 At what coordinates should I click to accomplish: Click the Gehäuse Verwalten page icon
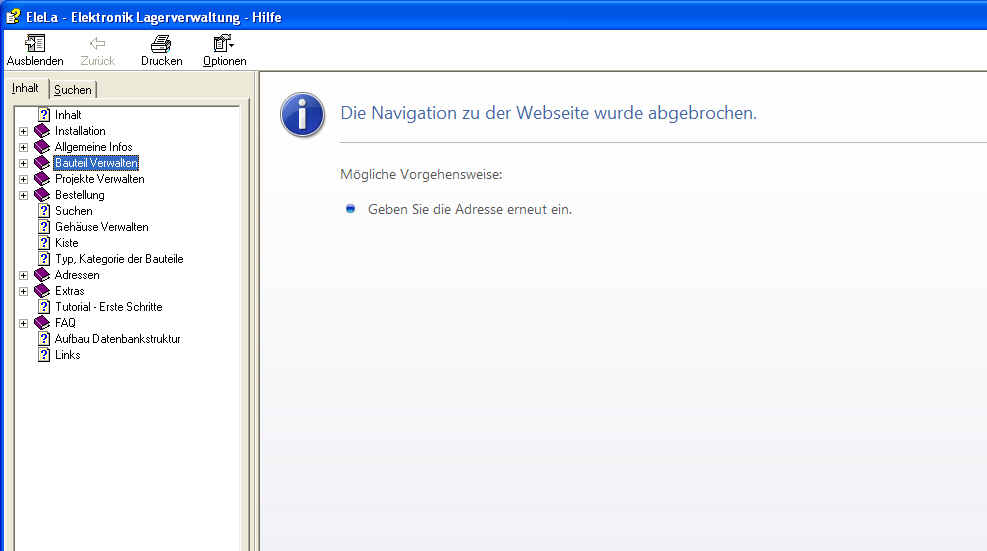click(43, 227)
